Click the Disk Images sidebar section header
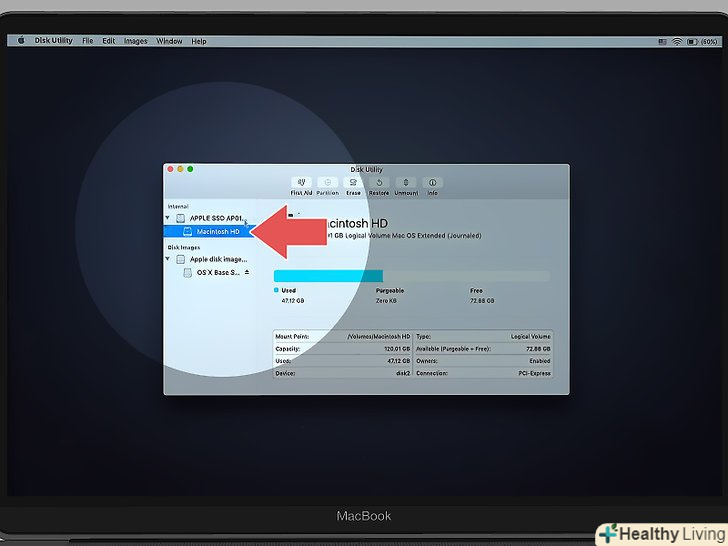 184,247
